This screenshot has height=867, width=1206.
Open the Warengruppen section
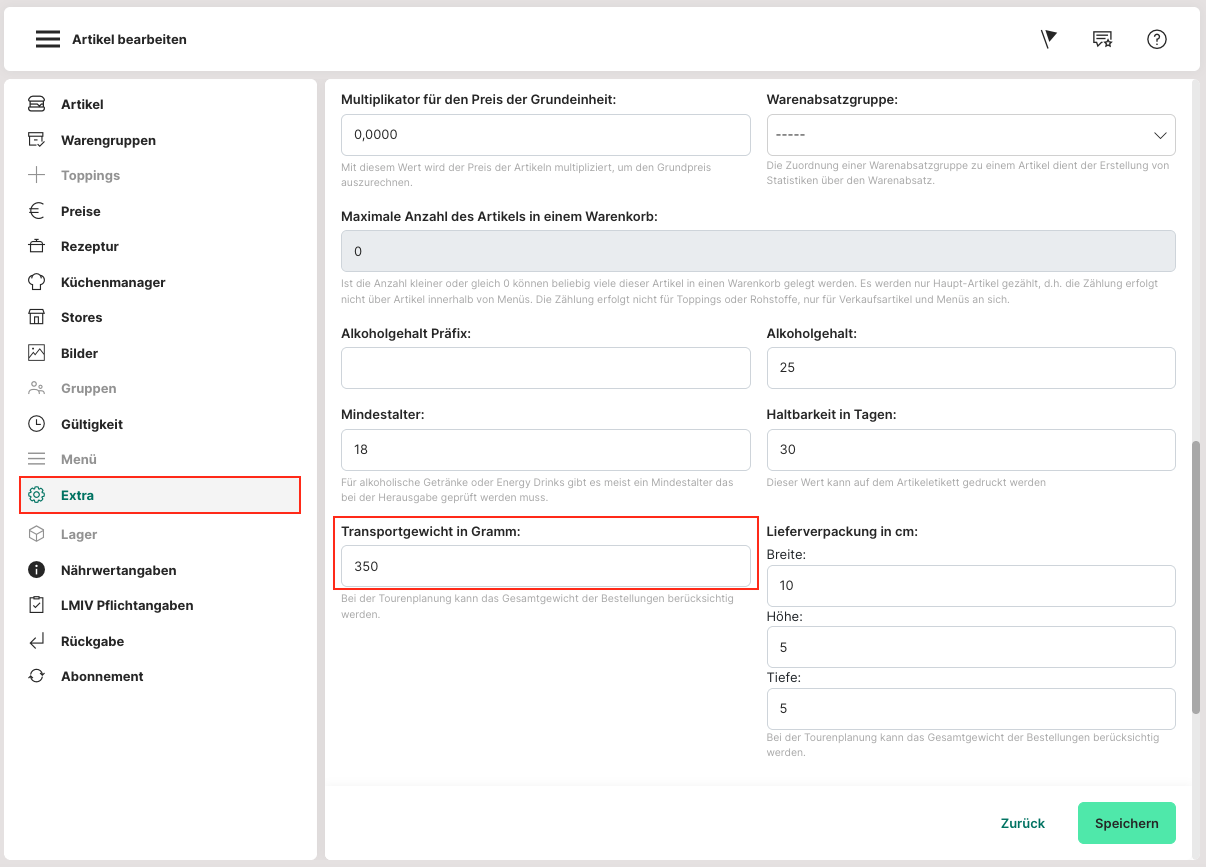pyautogui.click(x=108, y=140)
